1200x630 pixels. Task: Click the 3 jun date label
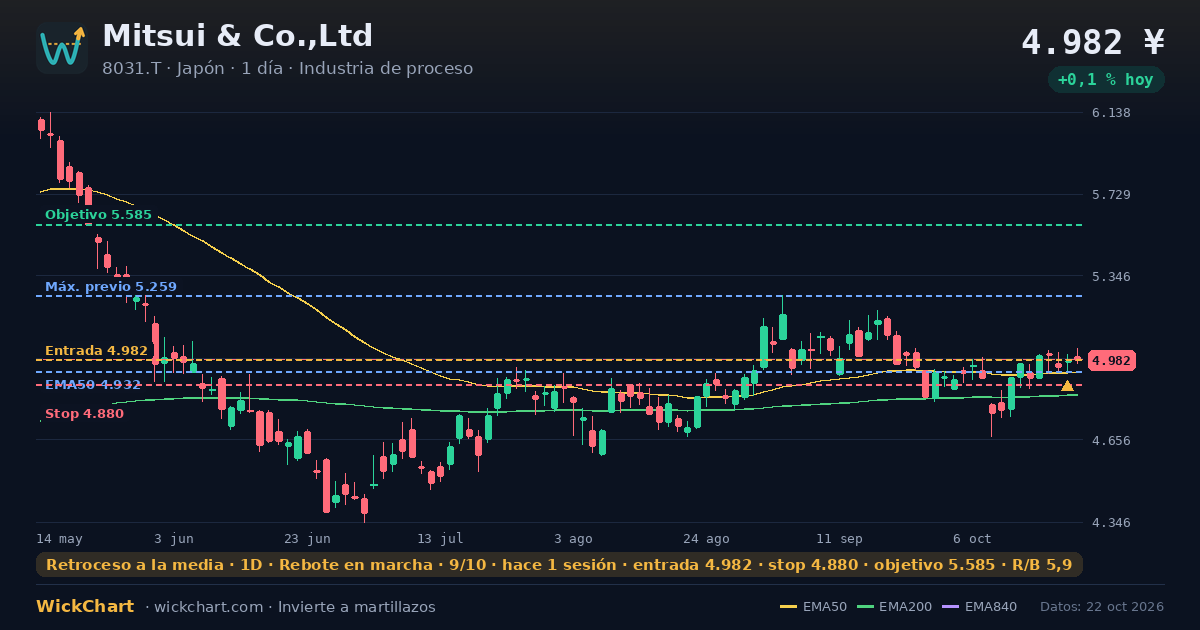click(174, 539)
